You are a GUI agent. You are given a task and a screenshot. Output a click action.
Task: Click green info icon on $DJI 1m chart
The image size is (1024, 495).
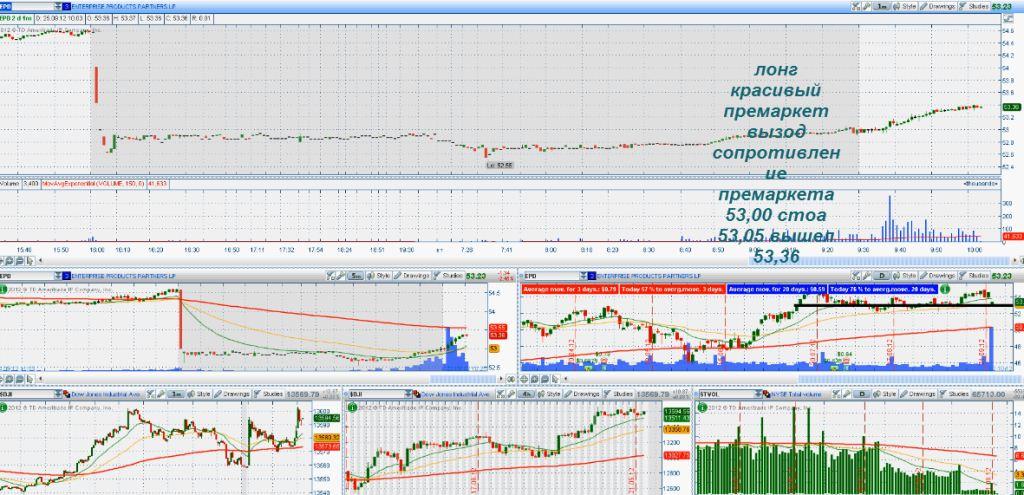[x=3, y=407]
